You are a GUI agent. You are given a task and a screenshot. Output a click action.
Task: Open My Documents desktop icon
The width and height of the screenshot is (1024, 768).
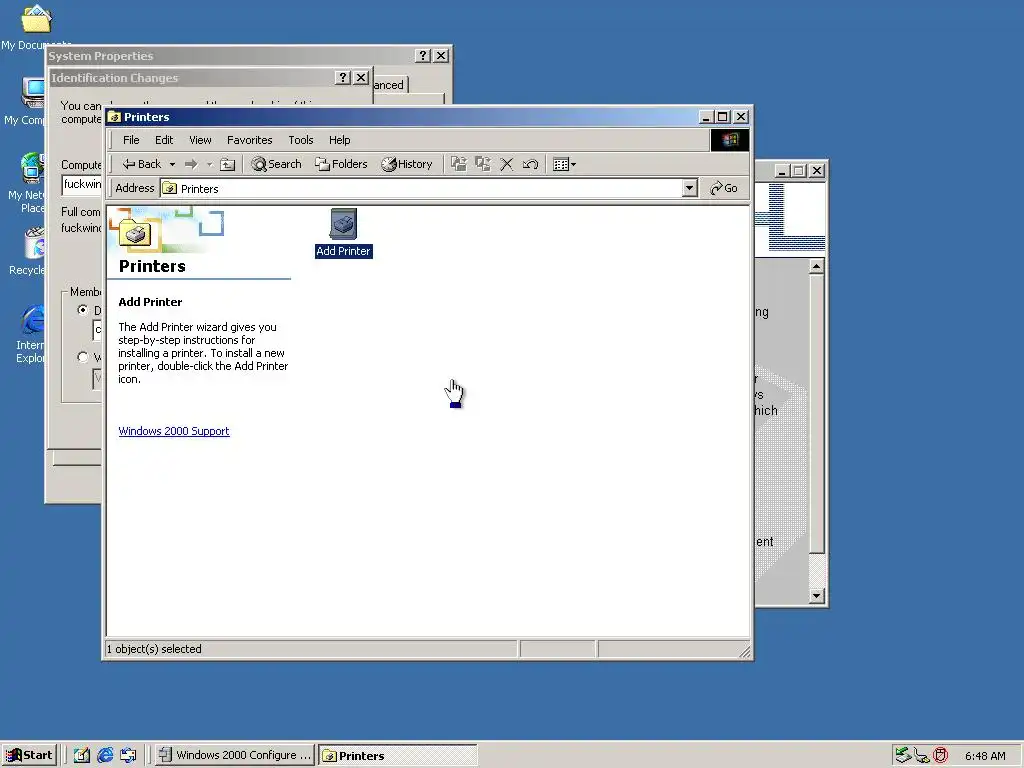coord(36,27)
